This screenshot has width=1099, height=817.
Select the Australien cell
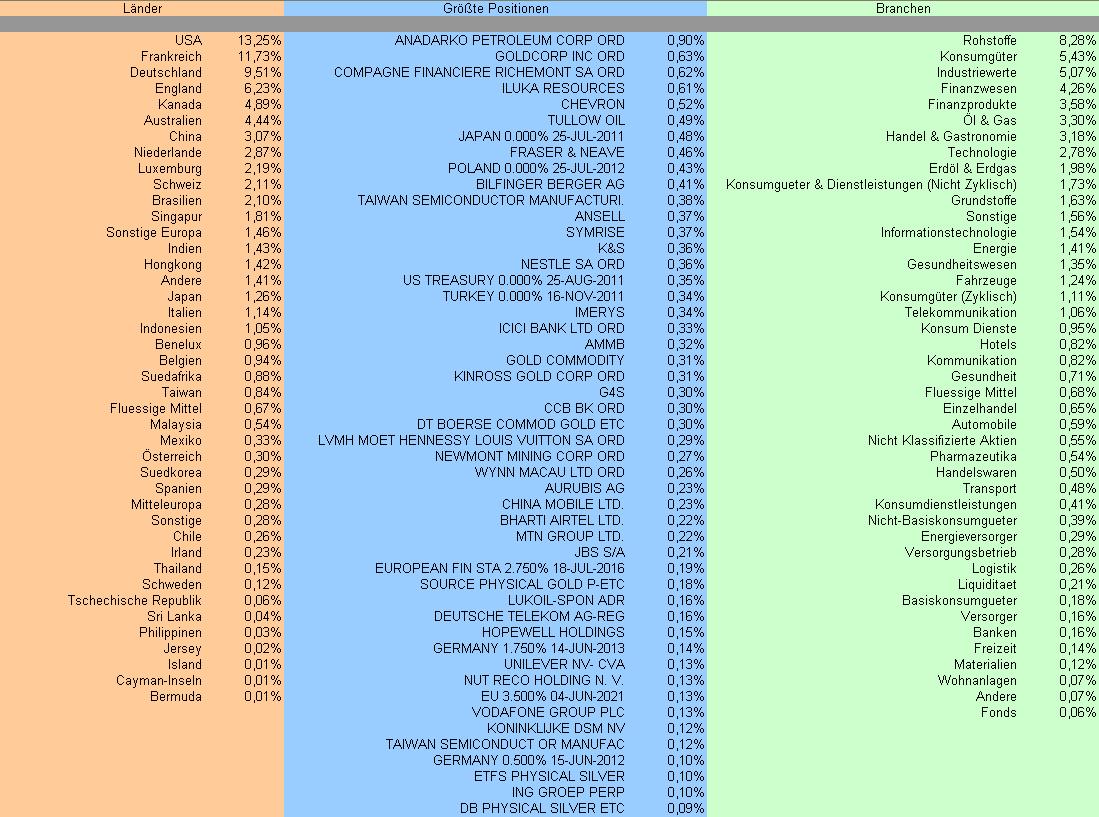pyautogui.click(x=172, y=121)
